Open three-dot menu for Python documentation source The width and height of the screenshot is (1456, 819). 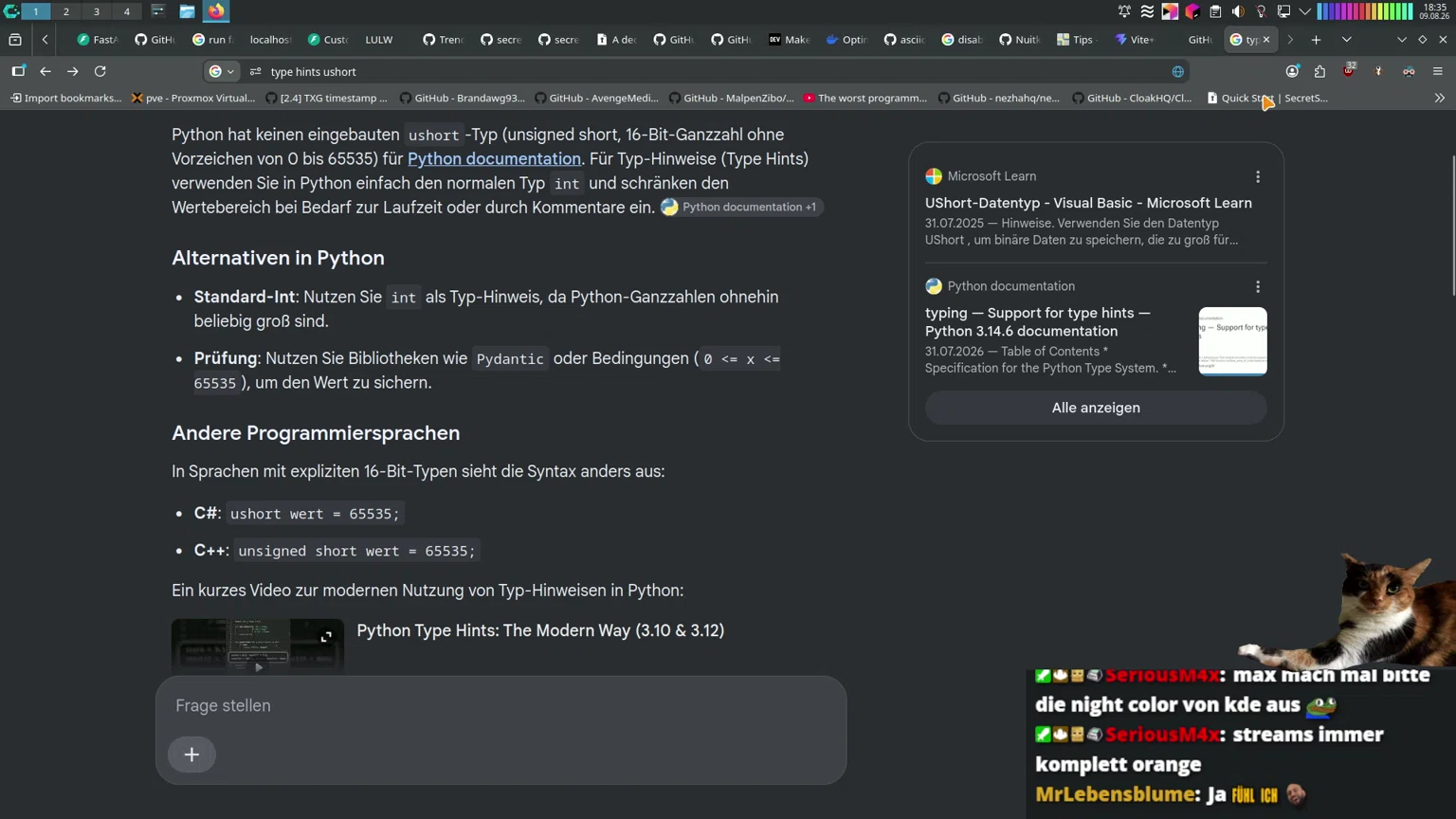(1258, 286)
